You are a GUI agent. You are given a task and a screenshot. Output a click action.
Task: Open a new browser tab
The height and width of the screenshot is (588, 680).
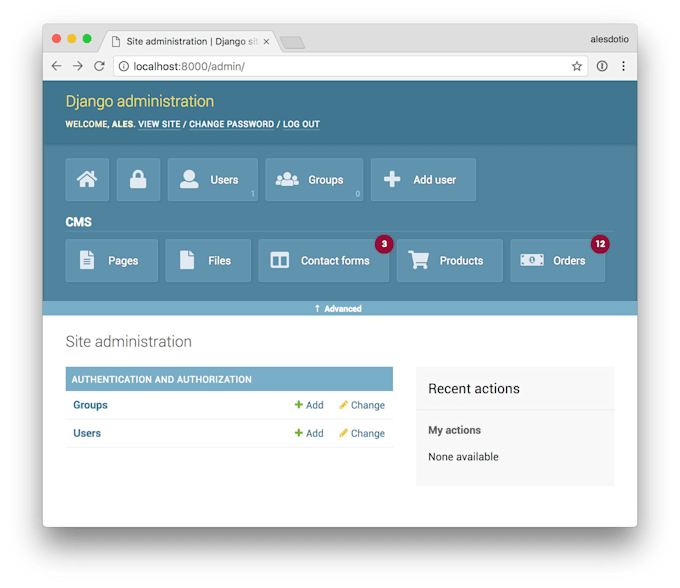[x=292, y=42]
